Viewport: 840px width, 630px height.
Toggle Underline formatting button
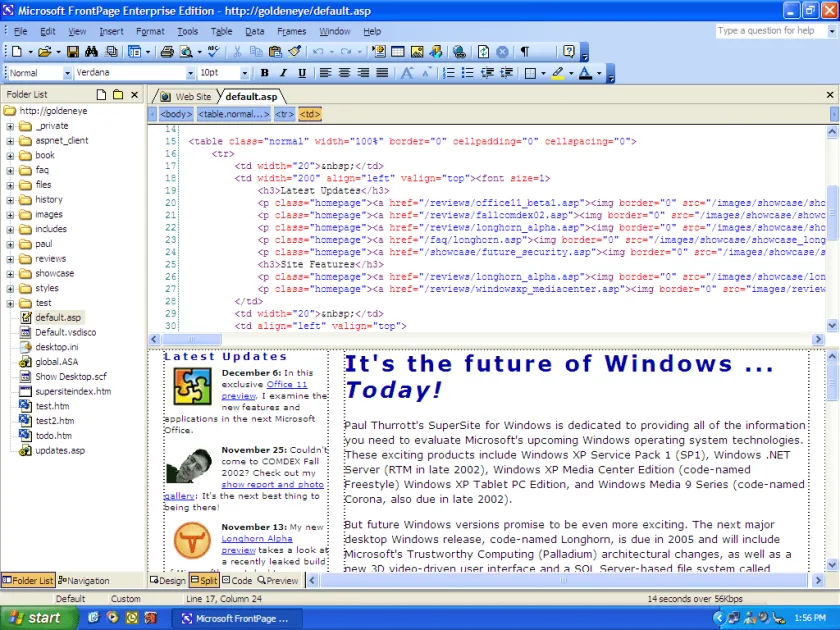tap(302, 73)
